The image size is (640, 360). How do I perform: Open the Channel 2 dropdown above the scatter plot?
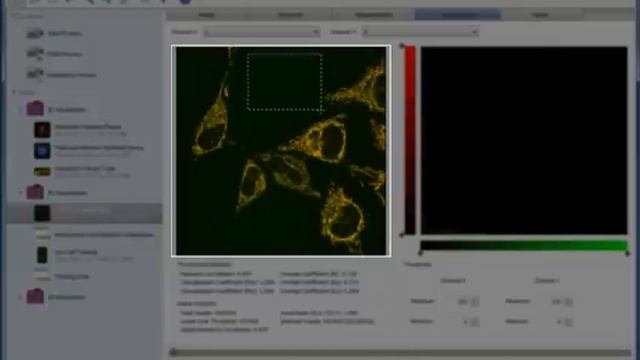420,32
